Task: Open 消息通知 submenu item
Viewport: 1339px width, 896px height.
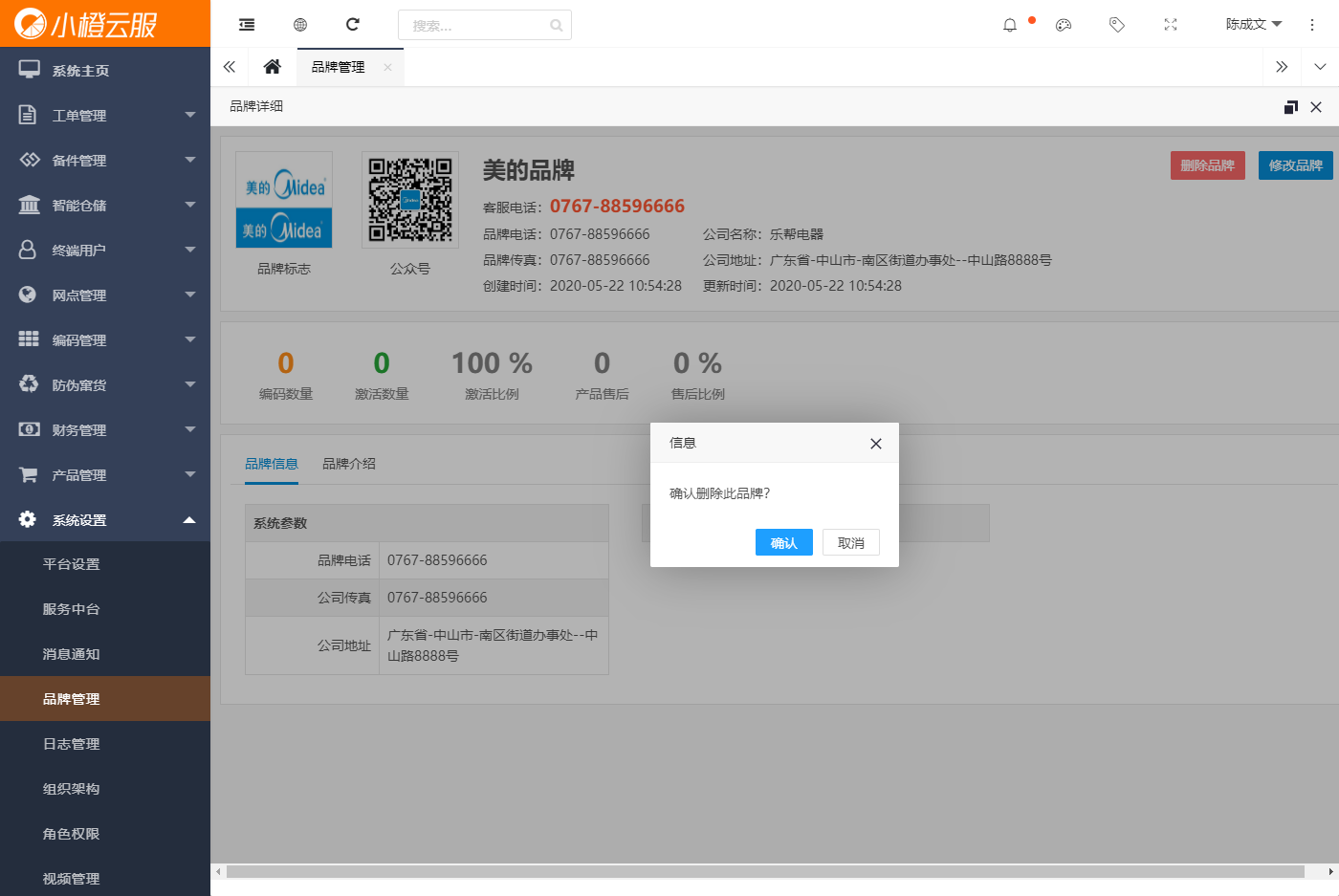Action: (105, 654)
